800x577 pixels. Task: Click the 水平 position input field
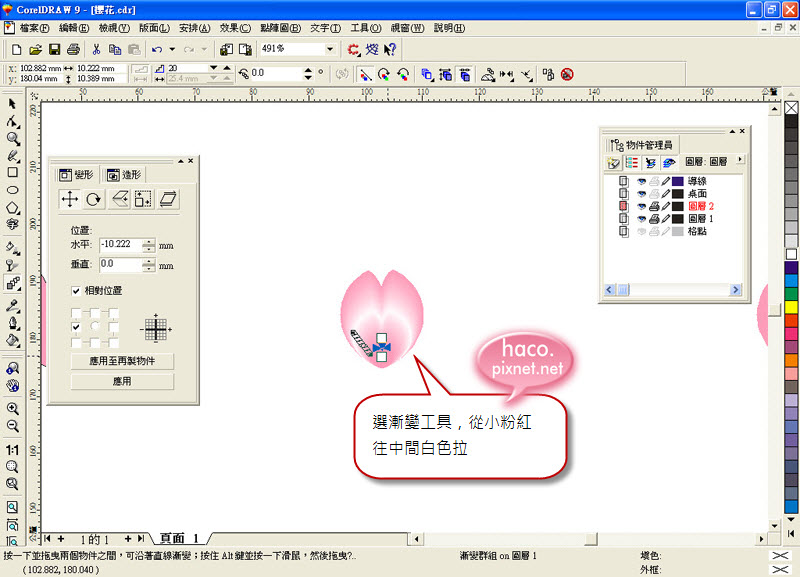[x=120, y=245]
